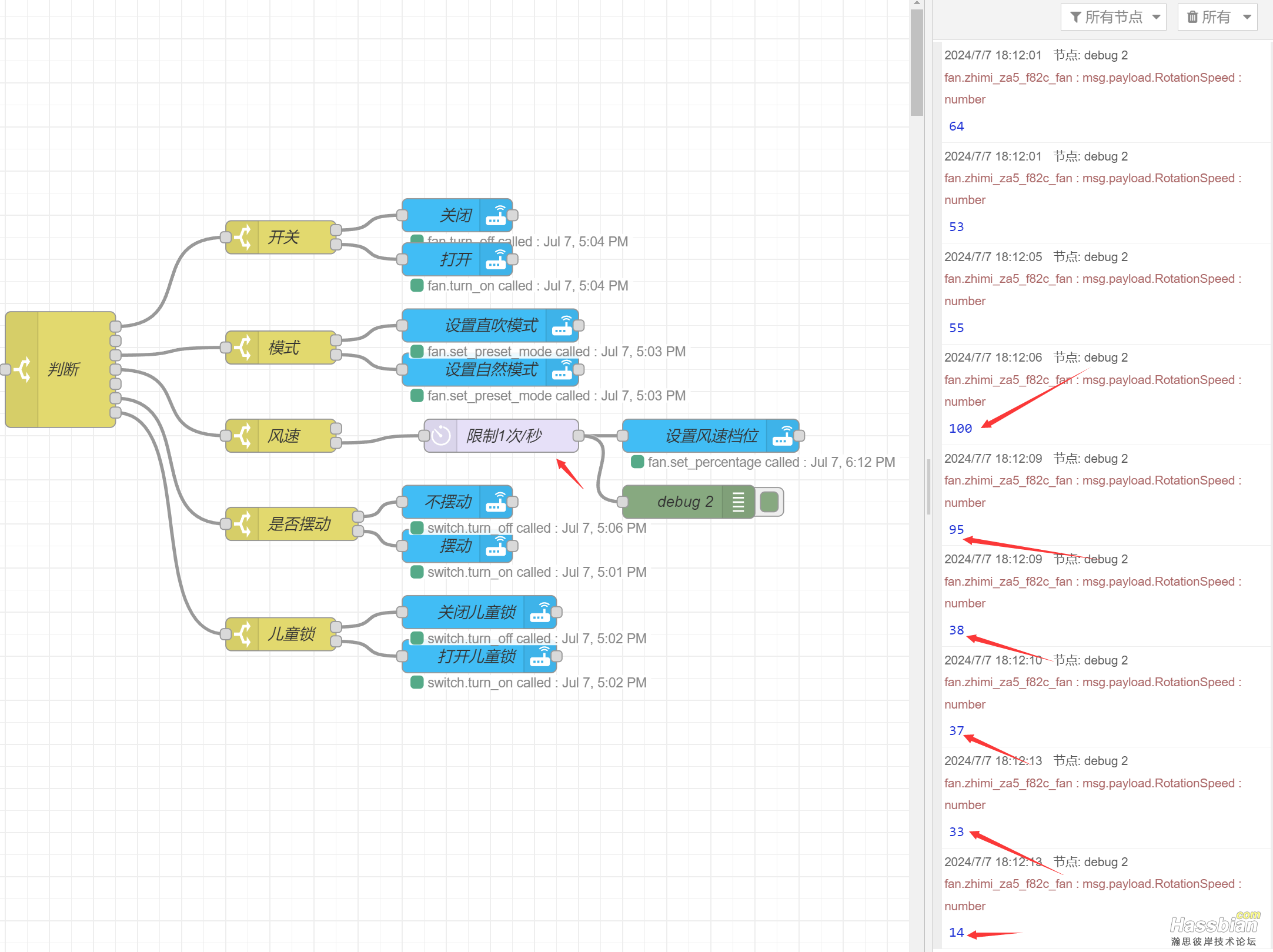Click the 打开 node's Home Assistant icon
This screenshot has width=1273, height=952.
click(x=496, y=259)
